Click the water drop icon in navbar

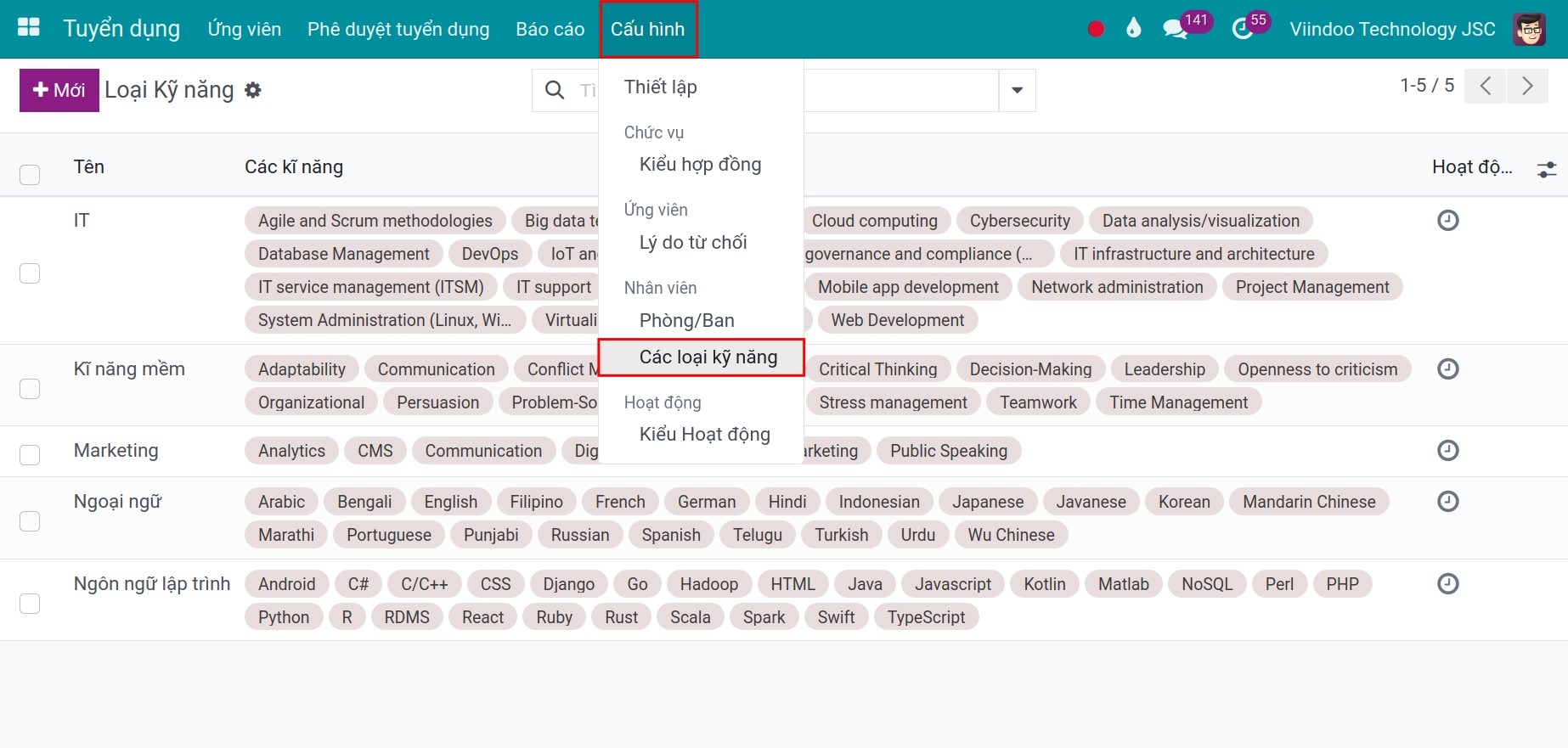pyautogui.click(x=1133, y=29)
